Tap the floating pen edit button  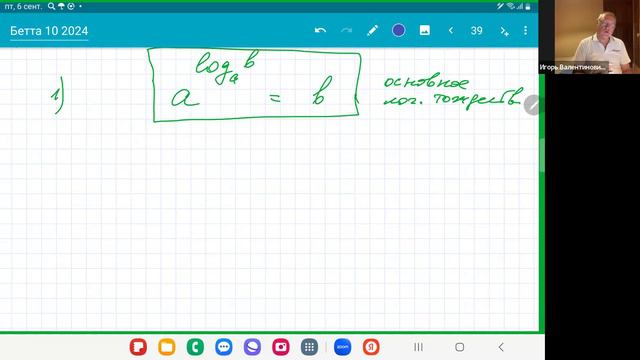tap(533, 105)
